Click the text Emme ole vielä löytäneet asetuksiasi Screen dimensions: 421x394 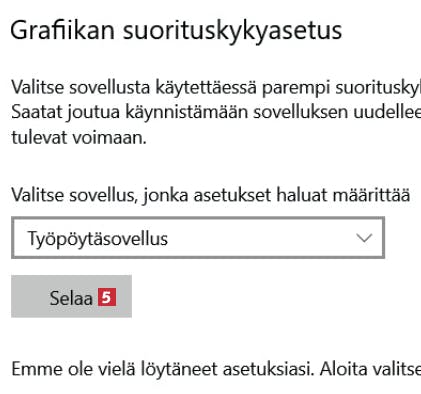pos(163,369)
